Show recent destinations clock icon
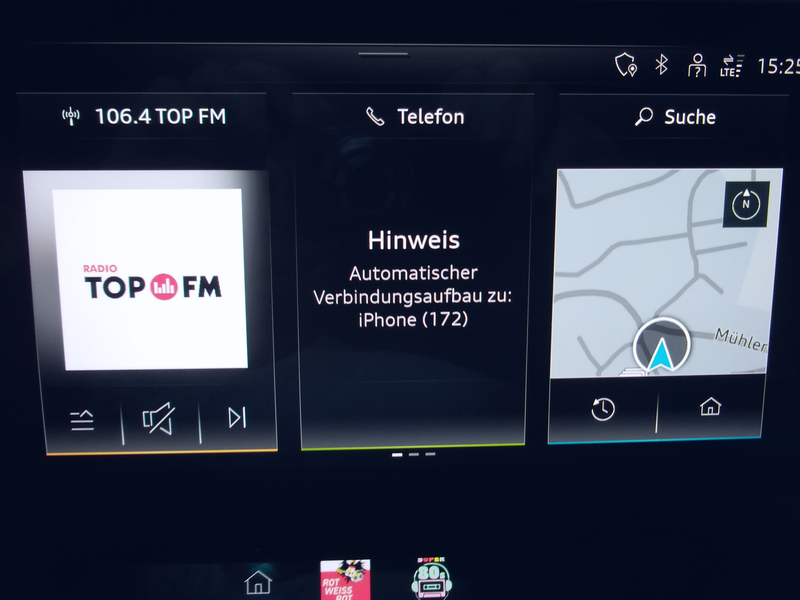Image resolution: width=800 pixels, height=600 pixels. (x=603, y=409)
